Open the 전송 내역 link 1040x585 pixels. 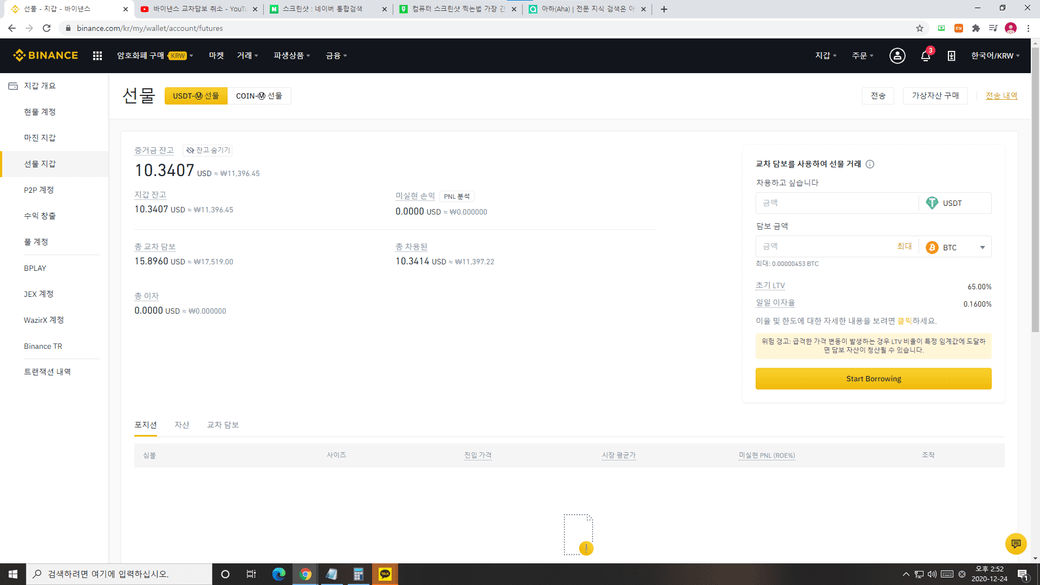coord(1001,96)
